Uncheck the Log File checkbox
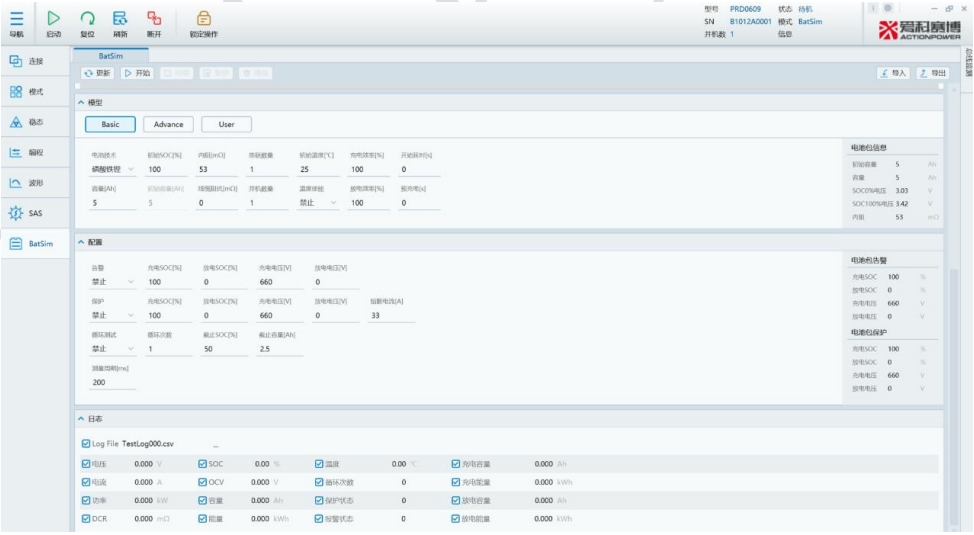 [85, 443]
